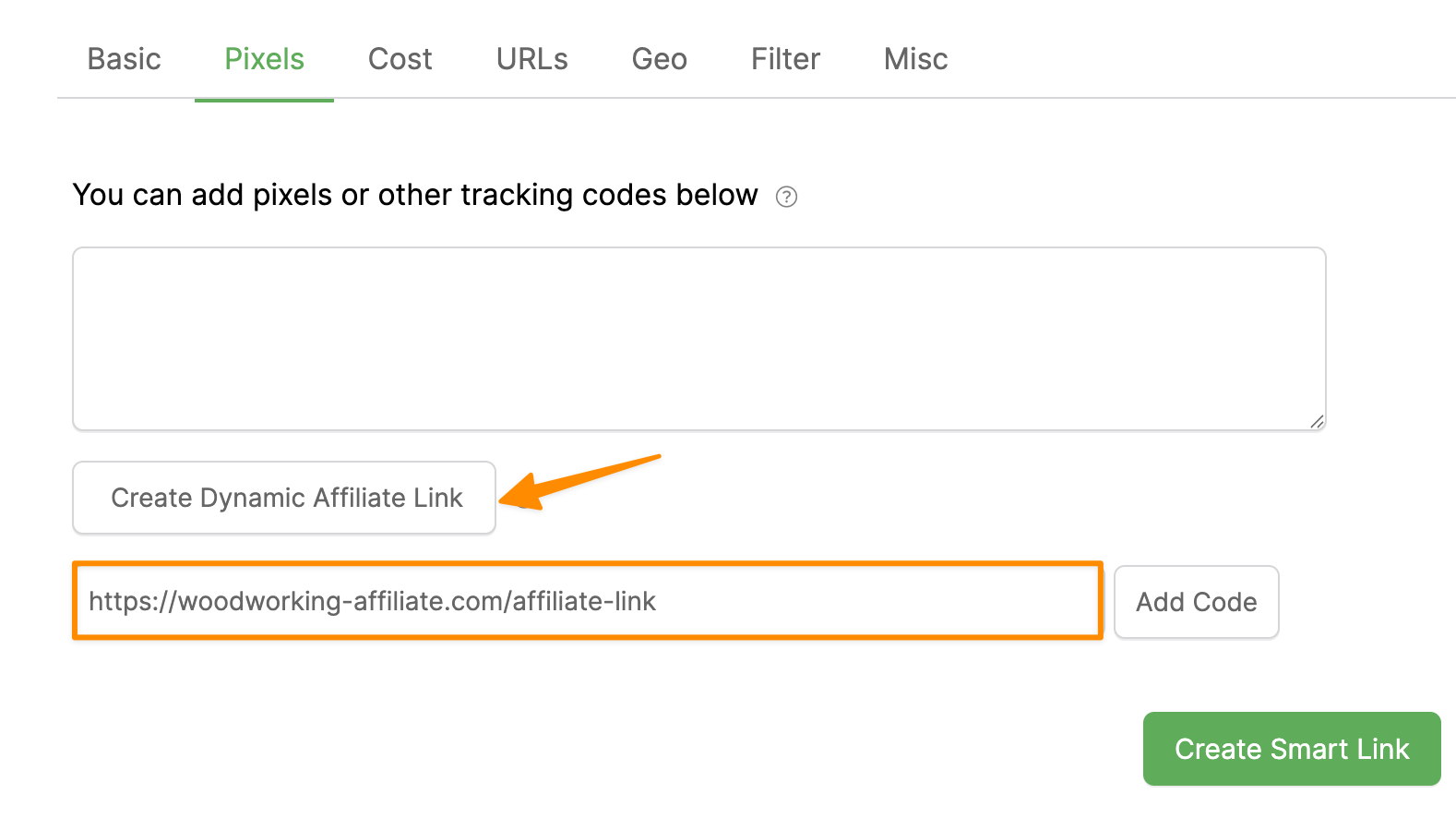
Task: Grab the textarea resize handle
Action: [x=1317, y=422]
